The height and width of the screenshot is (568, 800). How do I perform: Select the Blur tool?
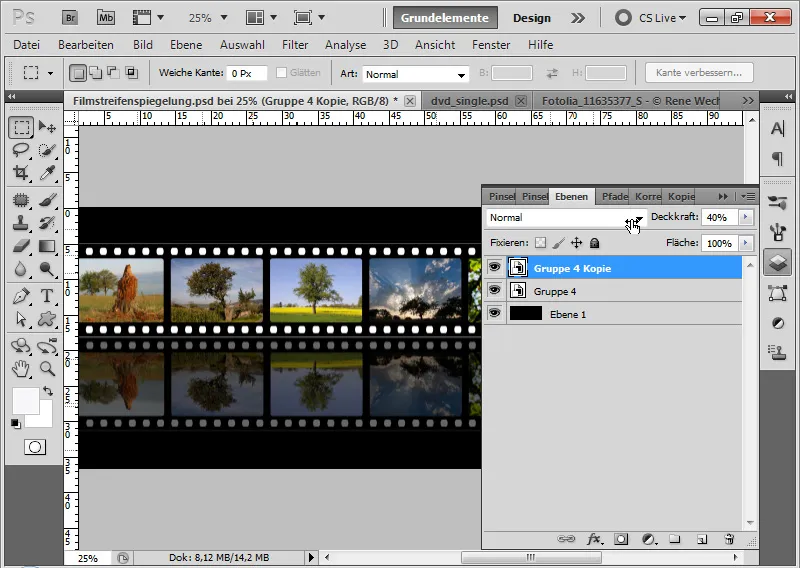tap(21, 269)
